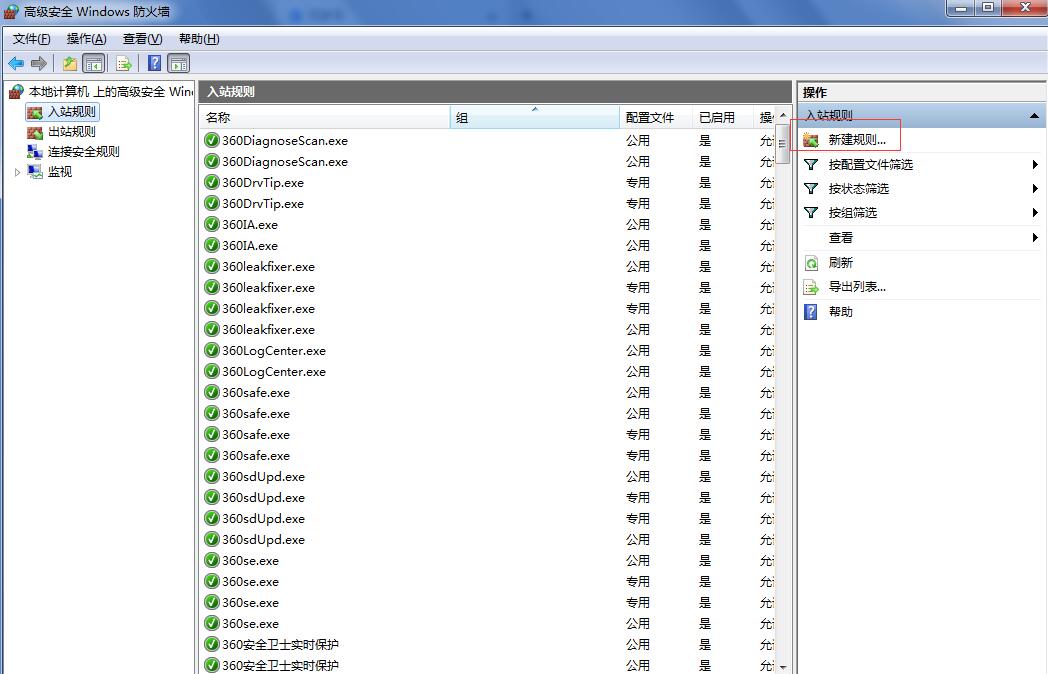Open the 操作(A) menu
The width and height of the screenshot is (1048, 674).
[86, 39]
